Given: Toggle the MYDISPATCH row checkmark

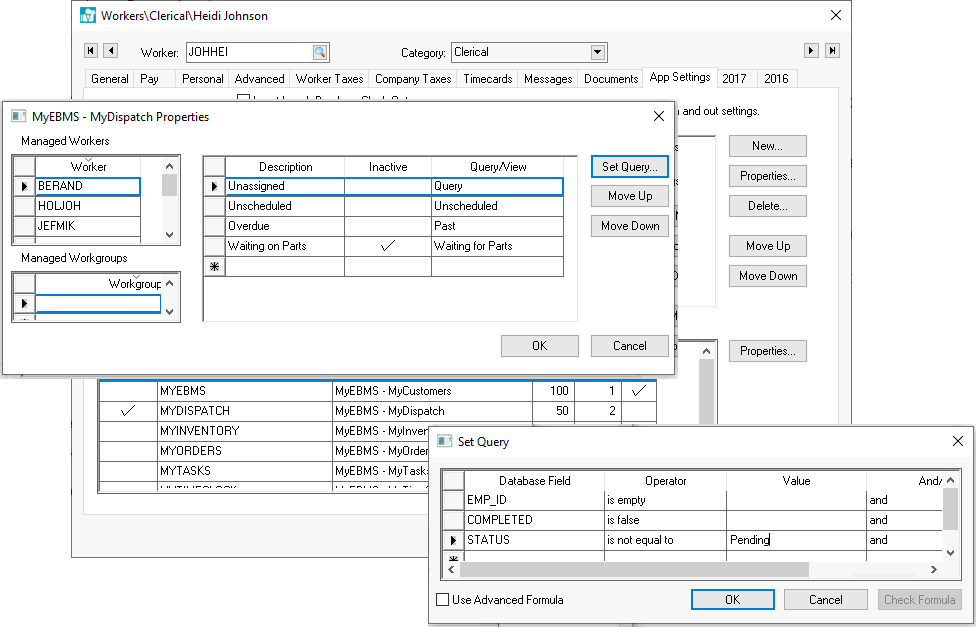Looking at the screenshot, I should coord(128,411).
